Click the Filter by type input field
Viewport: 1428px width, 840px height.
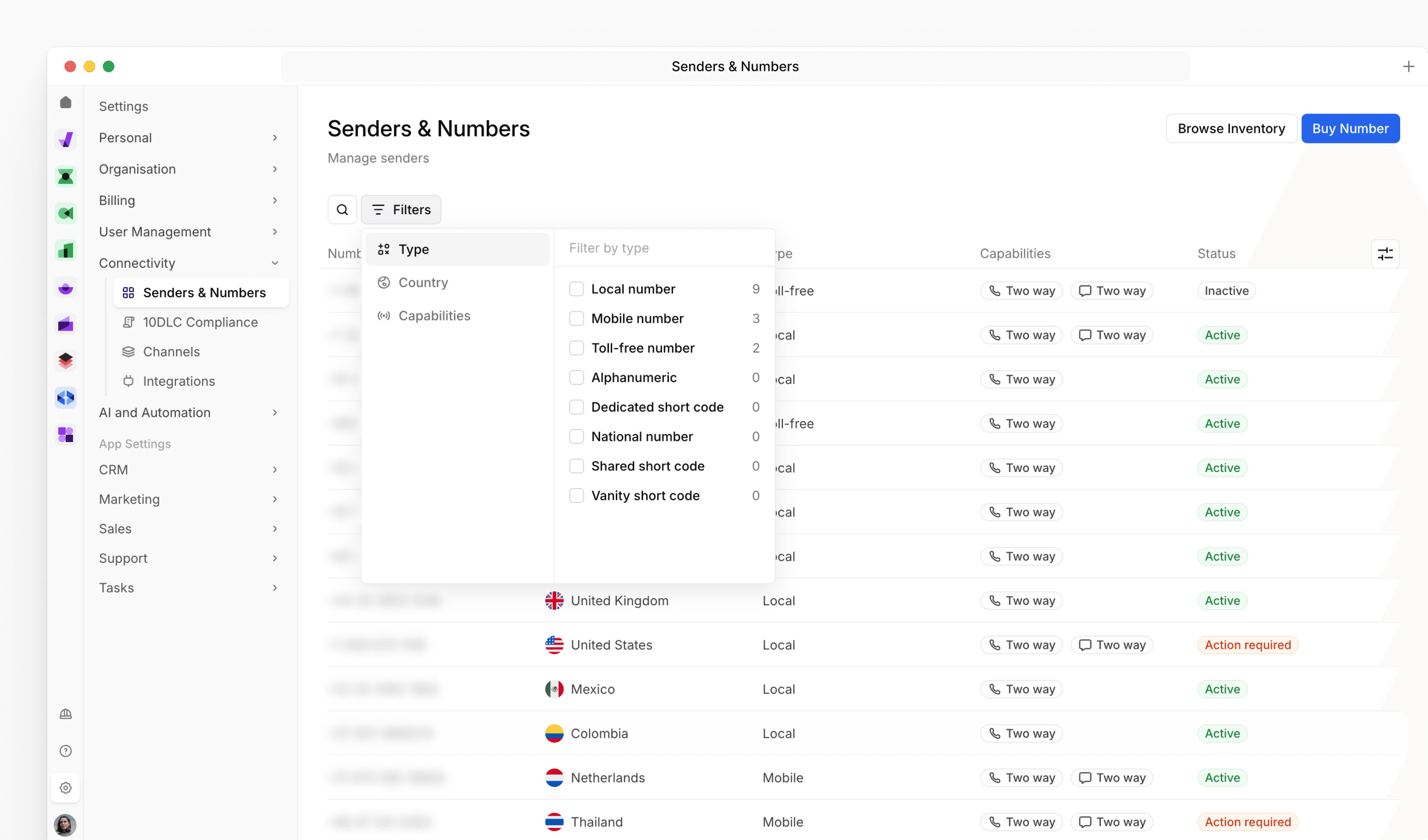point(663,248)
